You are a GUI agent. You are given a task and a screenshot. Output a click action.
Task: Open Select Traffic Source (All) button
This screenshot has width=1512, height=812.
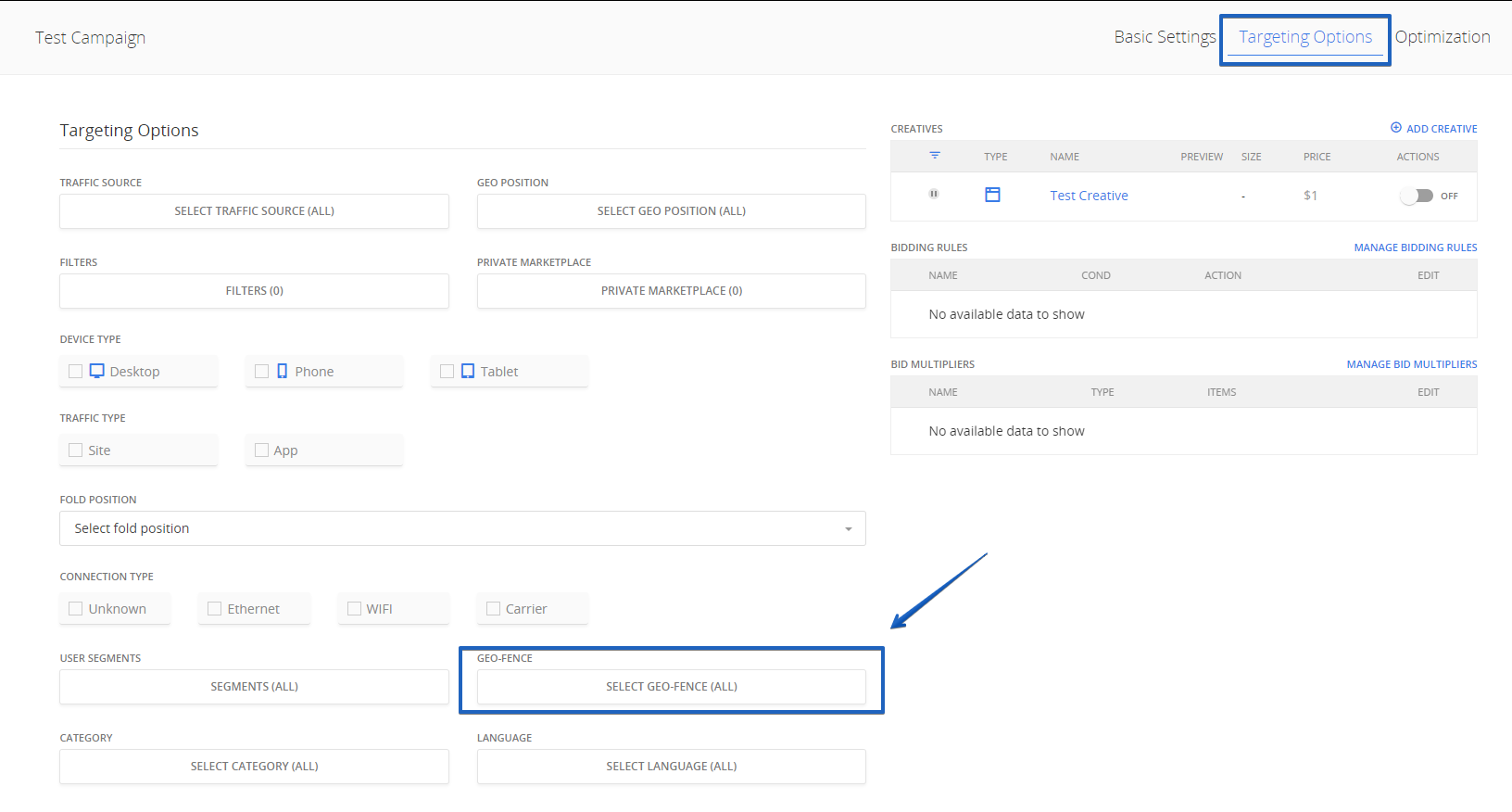tap(255, 211)
